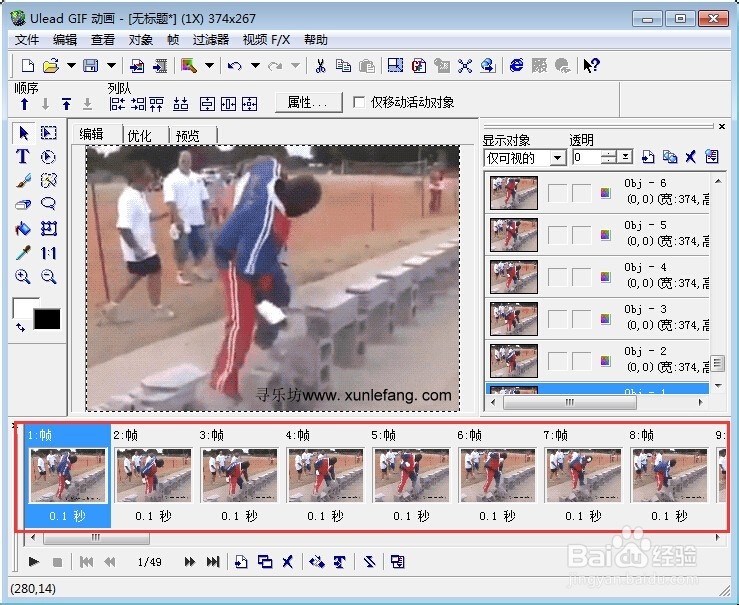Select the Zoom out magnifier tool
The width and height of the screenshot is (739, 605).
coord(49,277)
